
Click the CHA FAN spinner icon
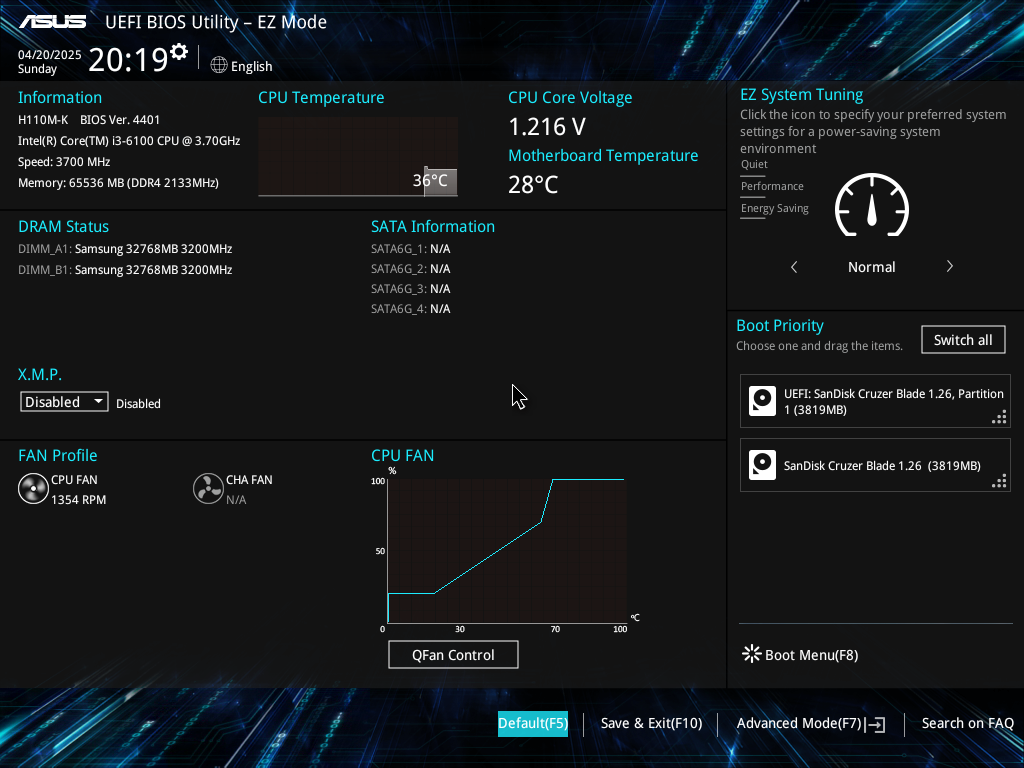[x=208, y=488]
